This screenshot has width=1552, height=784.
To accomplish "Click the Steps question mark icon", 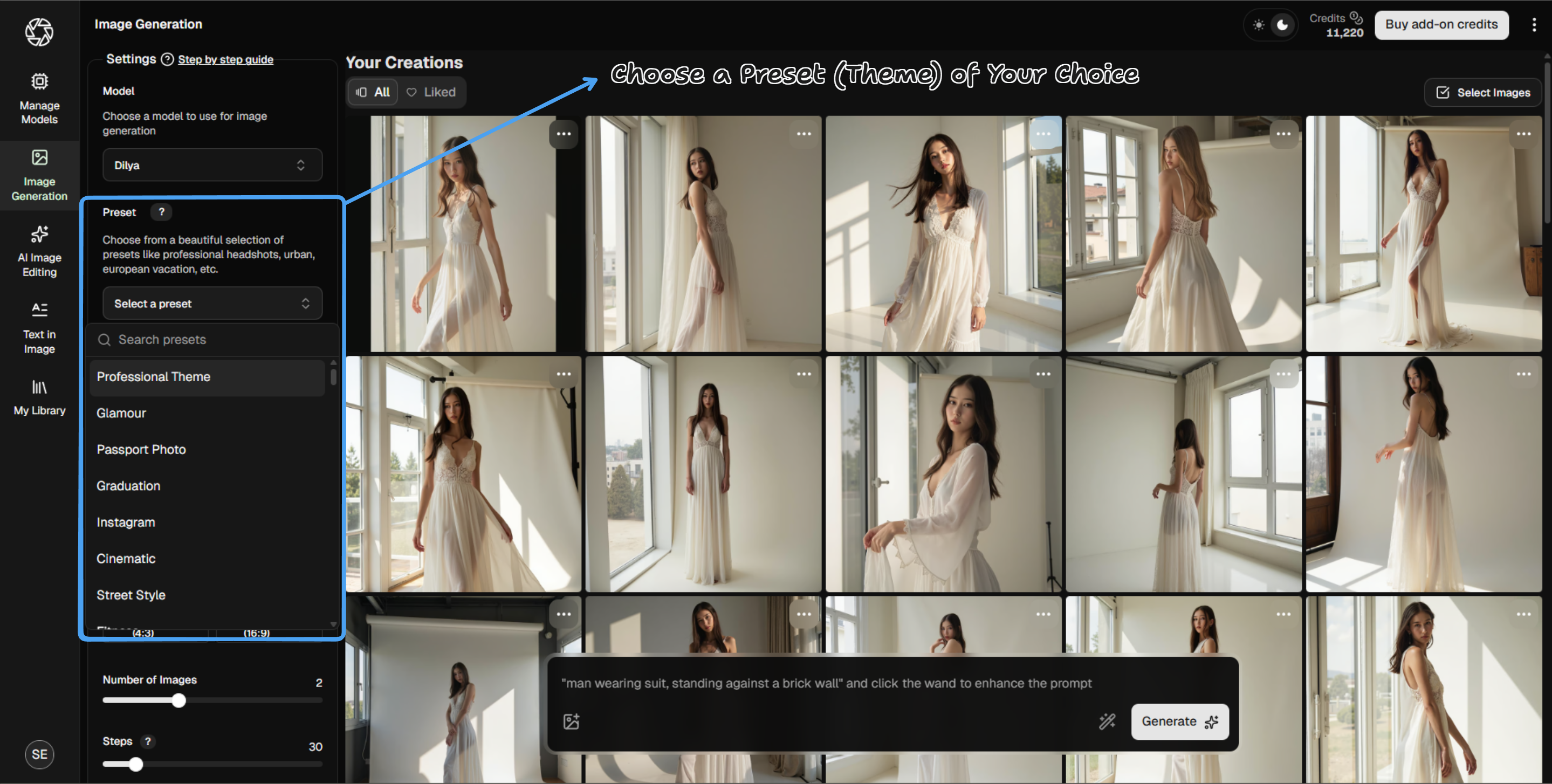I will click(x=148, y=741).
